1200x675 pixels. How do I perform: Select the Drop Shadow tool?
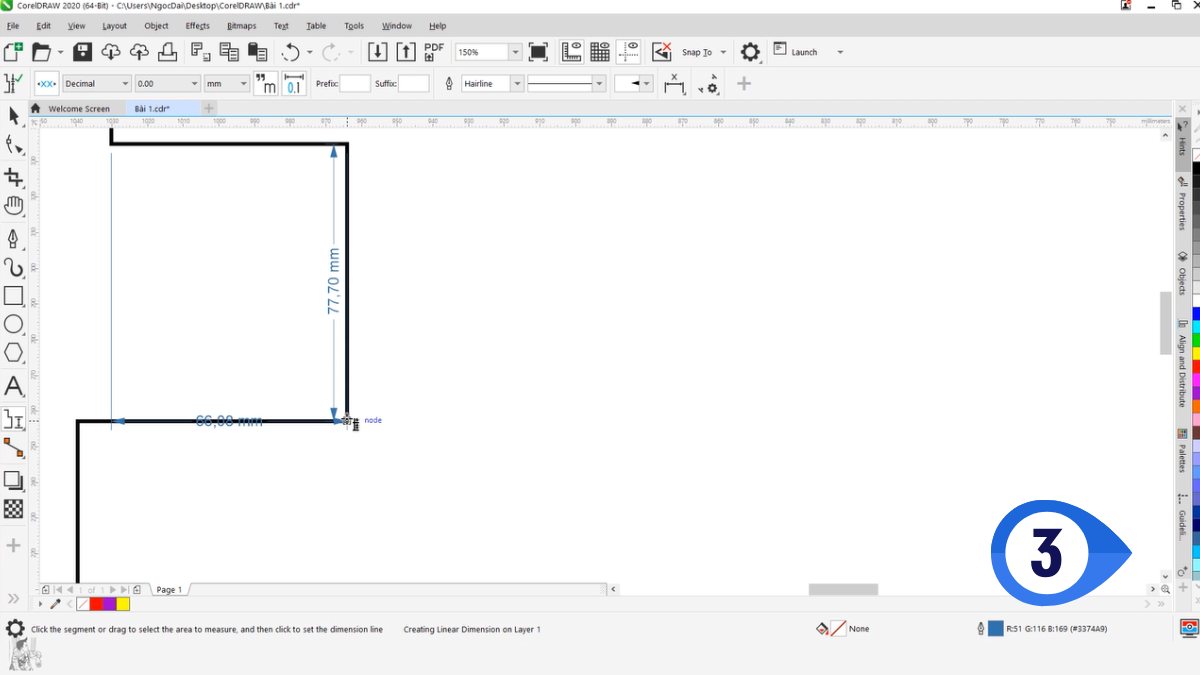tap(14, 480)
